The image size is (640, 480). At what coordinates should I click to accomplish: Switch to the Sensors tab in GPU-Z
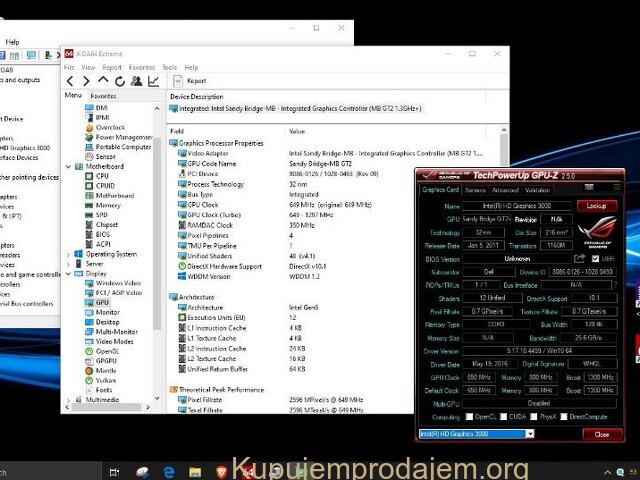475,189
